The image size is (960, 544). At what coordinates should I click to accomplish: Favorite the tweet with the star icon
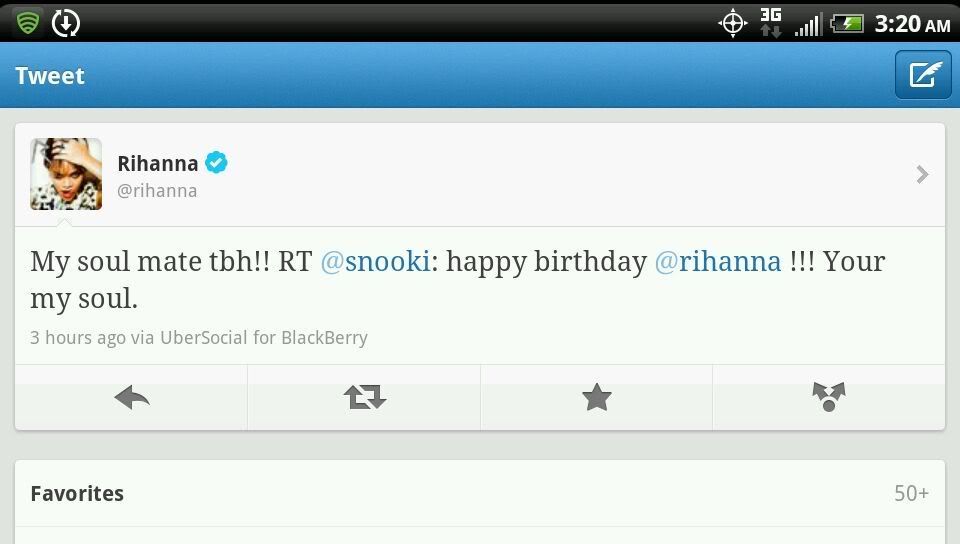click(596, 398)
